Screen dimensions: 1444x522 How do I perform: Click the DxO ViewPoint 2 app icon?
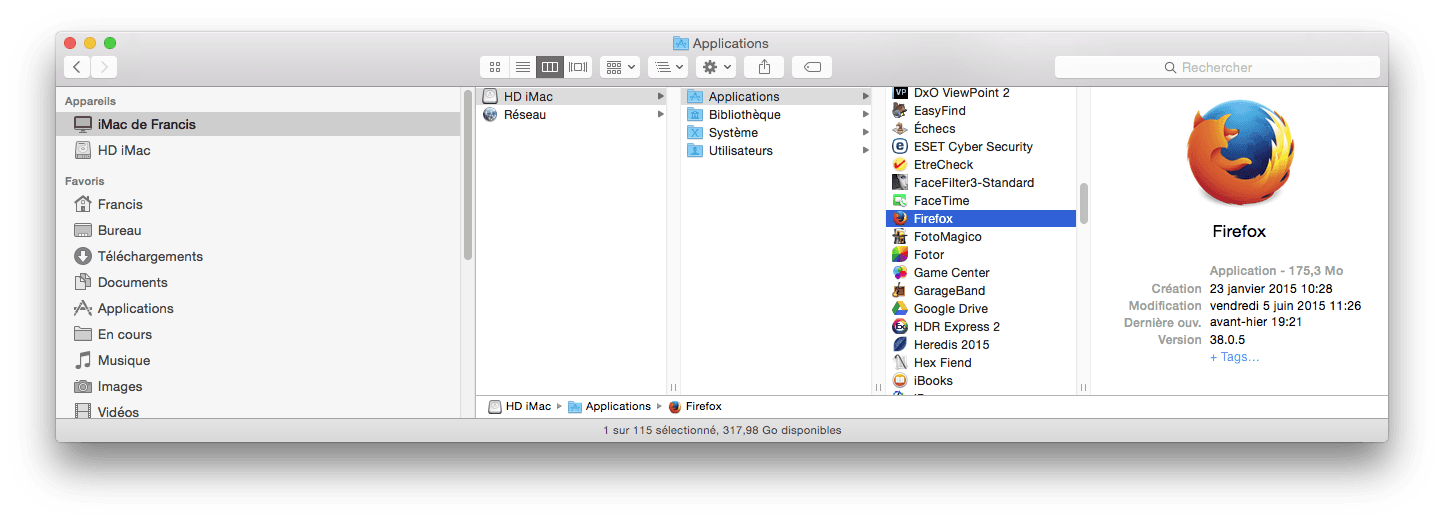coord(900,92)
